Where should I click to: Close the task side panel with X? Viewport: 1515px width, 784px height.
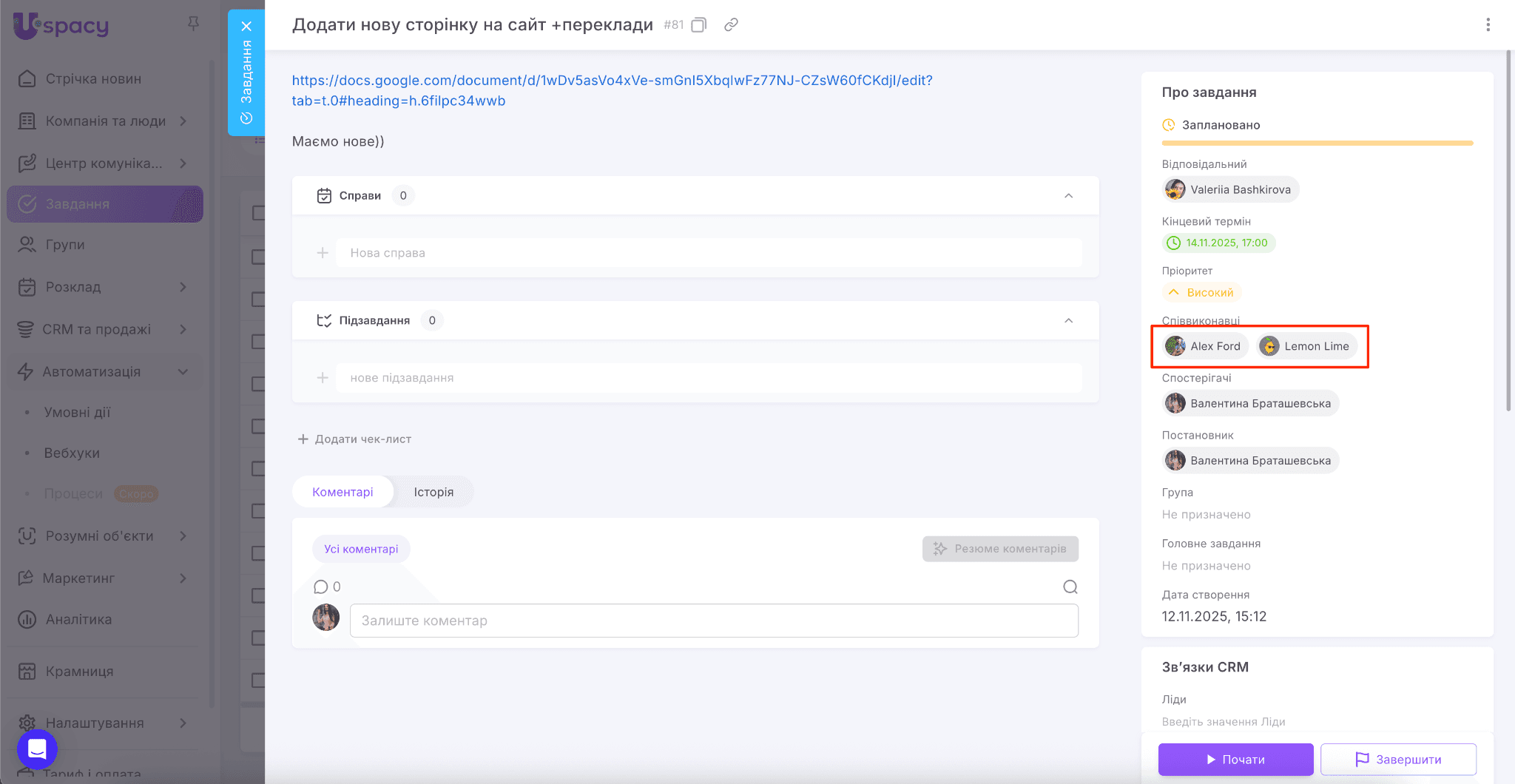(246, 27)
